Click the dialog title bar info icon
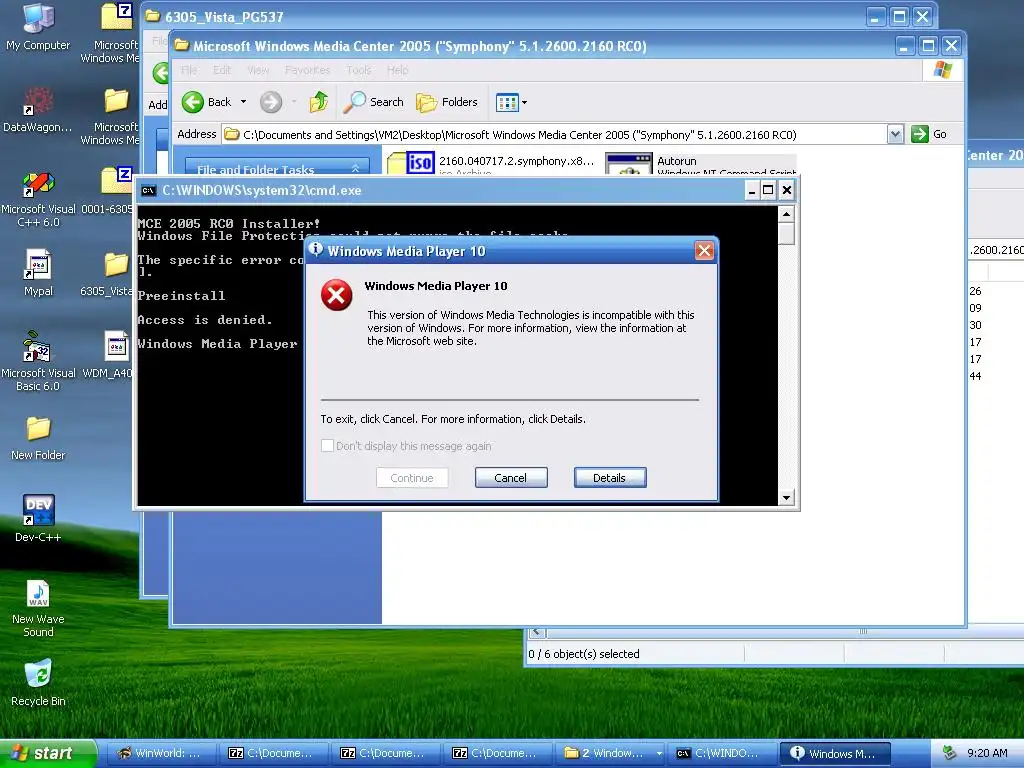 point(316,249)
